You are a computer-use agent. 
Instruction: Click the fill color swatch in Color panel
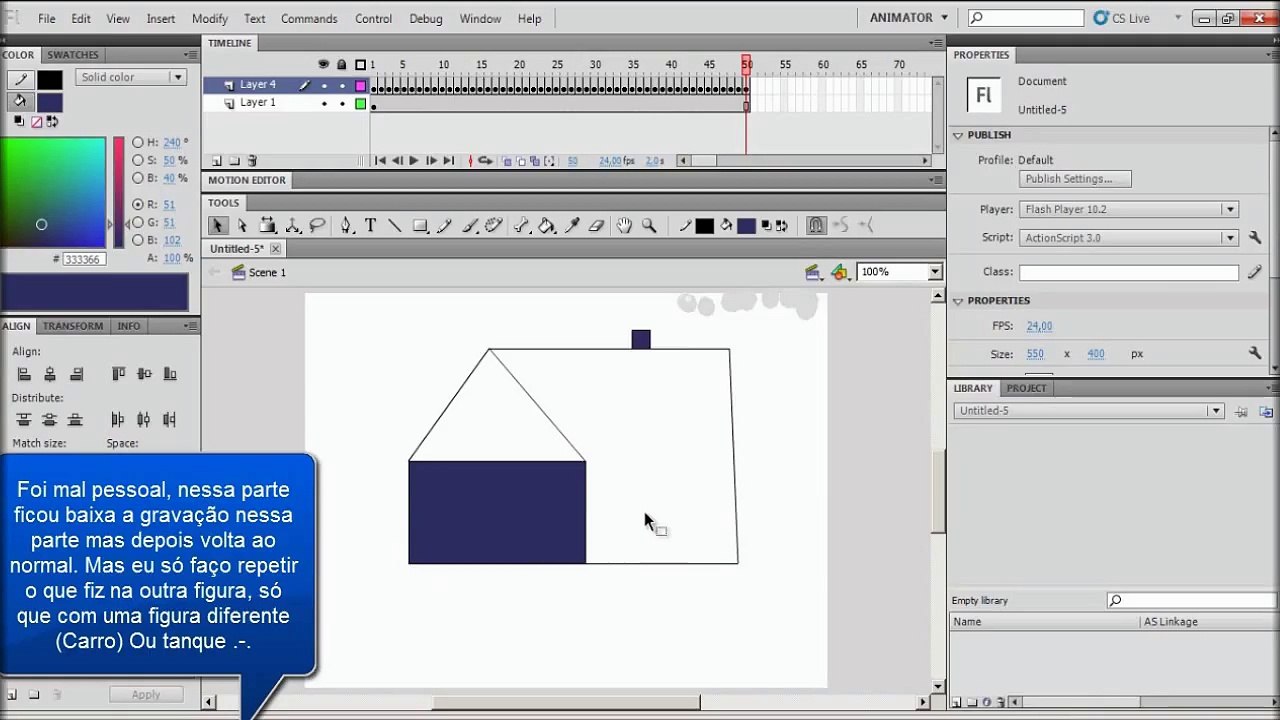coord(50,102)
